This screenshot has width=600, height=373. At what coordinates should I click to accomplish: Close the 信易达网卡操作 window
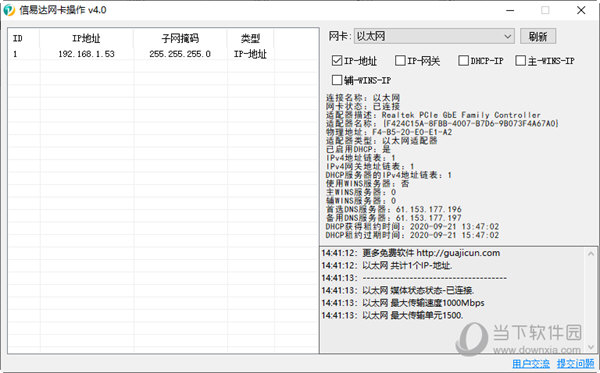[x=581, y=10]
